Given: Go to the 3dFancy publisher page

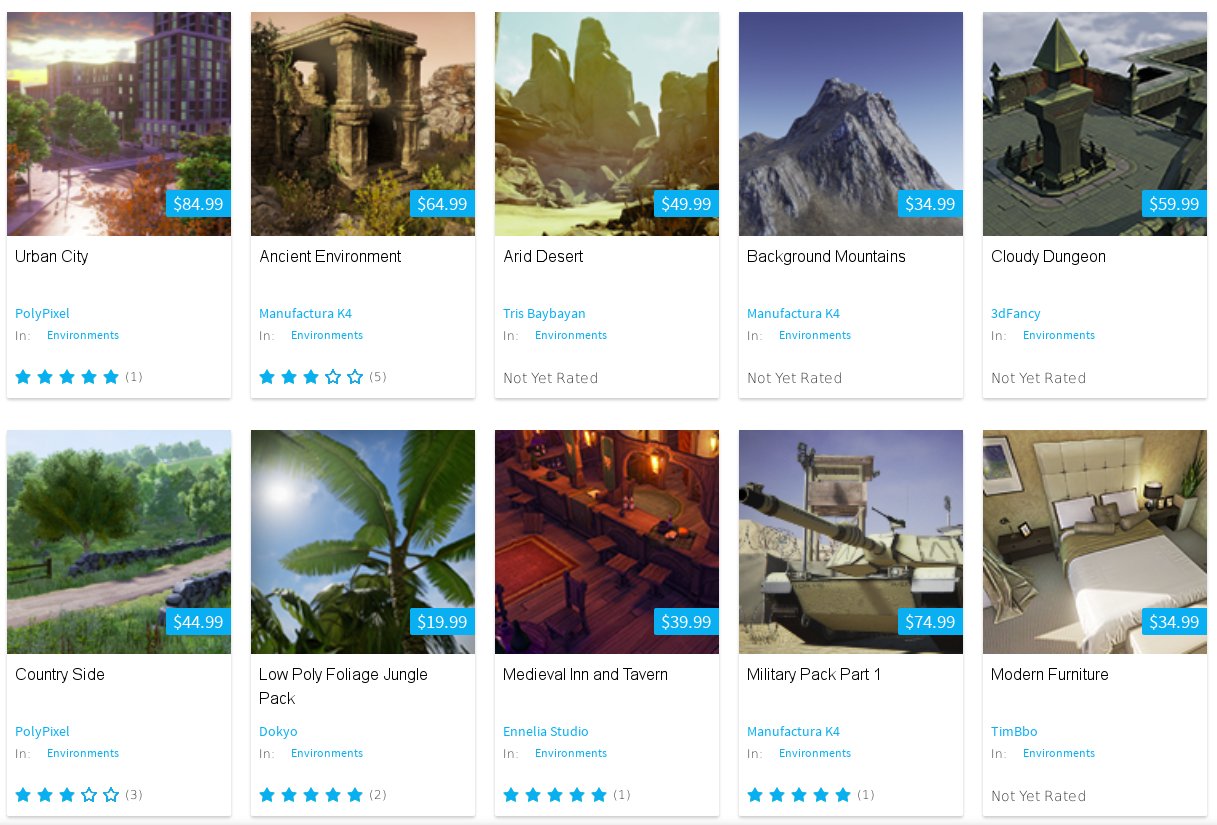Looking at the screenshot, I should [1016, 313].
